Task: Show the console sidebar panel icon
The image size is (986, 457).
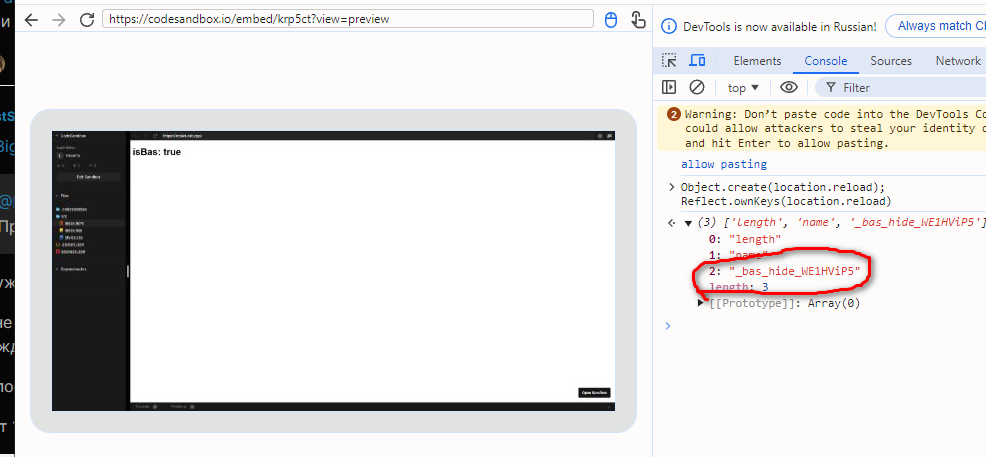Action: (669, 88)
